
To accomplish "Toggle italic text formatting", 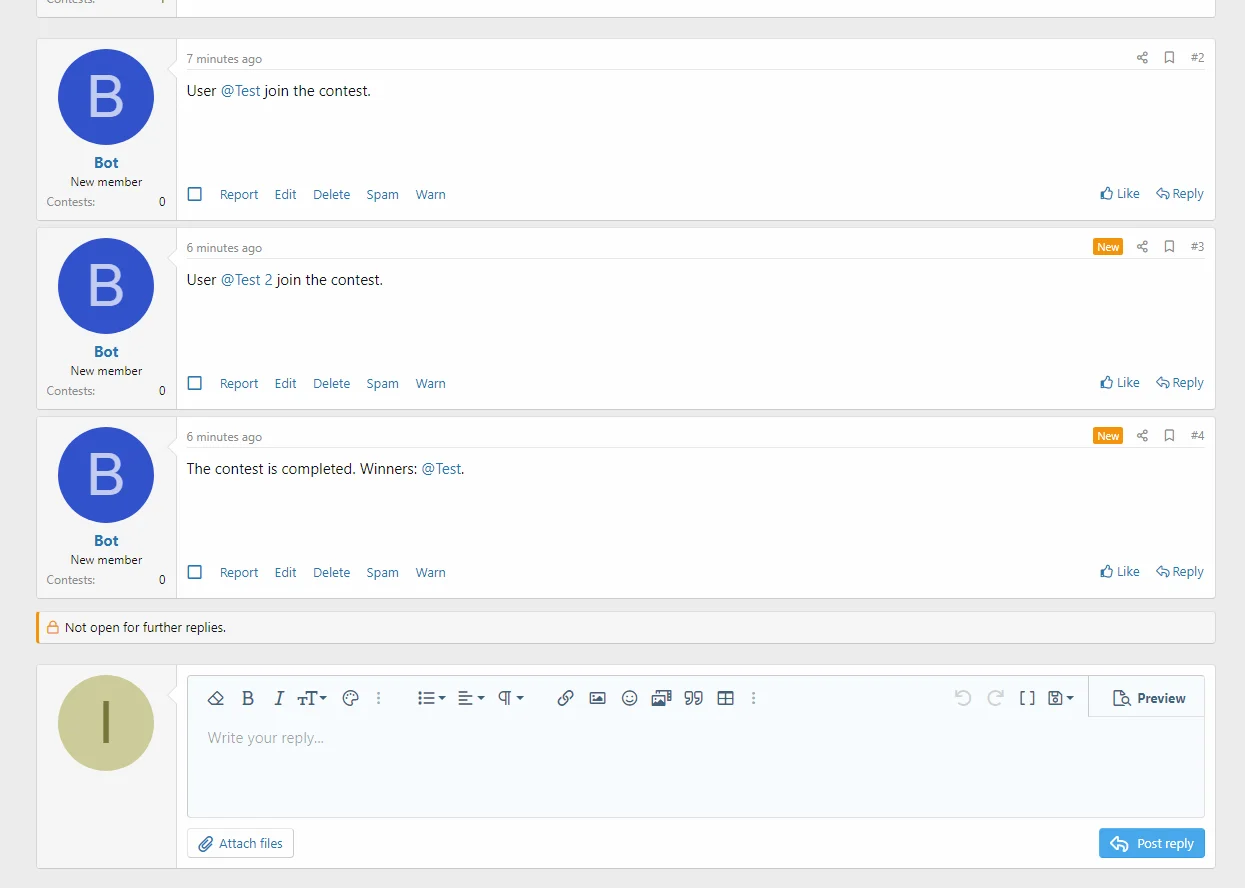I will [x=279, y=698].
